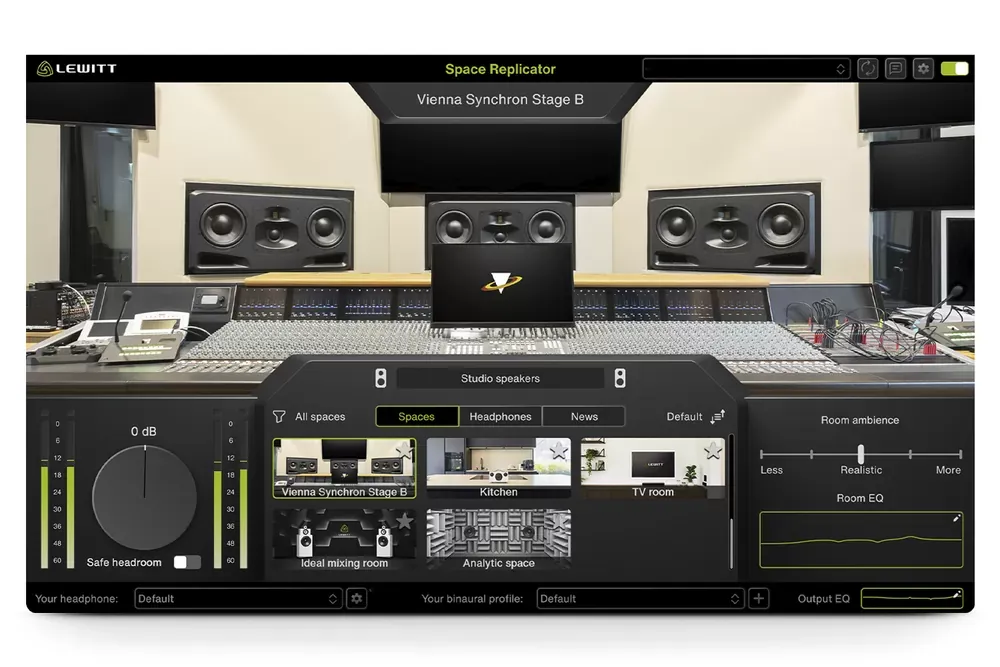Click the 0 dB volume knob
The image size is (1000, 667).
(x=145, y=497)
